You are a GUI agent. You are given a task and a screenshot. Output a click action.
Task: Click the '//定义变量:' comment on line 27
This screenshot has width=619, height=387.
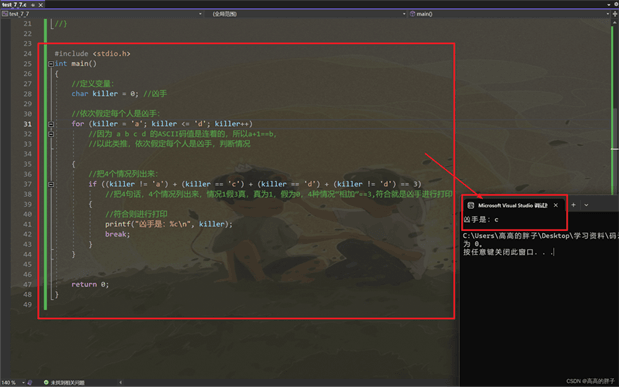tap(92, 84)
